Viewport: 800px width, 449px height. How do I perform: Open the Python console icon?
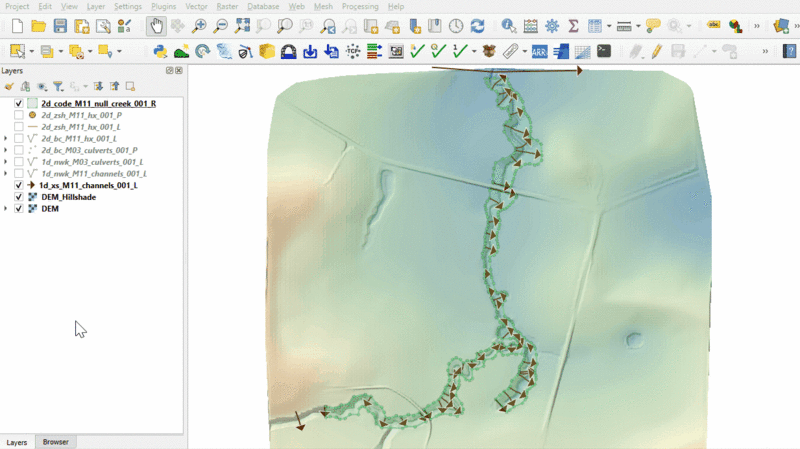tap(159, 51)
